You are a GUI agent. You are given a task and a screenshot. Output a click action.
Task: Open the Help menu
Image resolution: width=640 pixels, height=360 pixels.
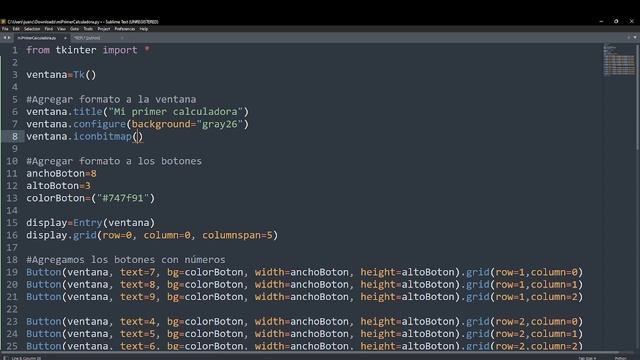tap(144, 29)
